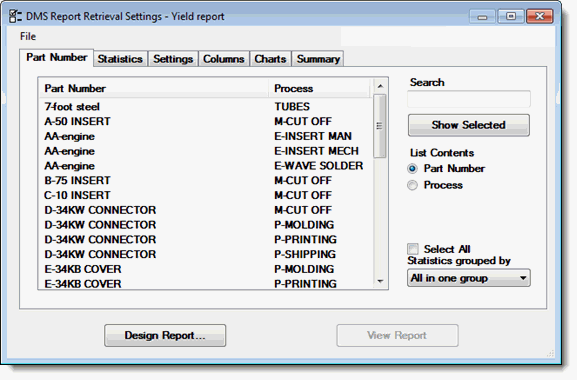Select the Part Number radio button

point(413,169)
